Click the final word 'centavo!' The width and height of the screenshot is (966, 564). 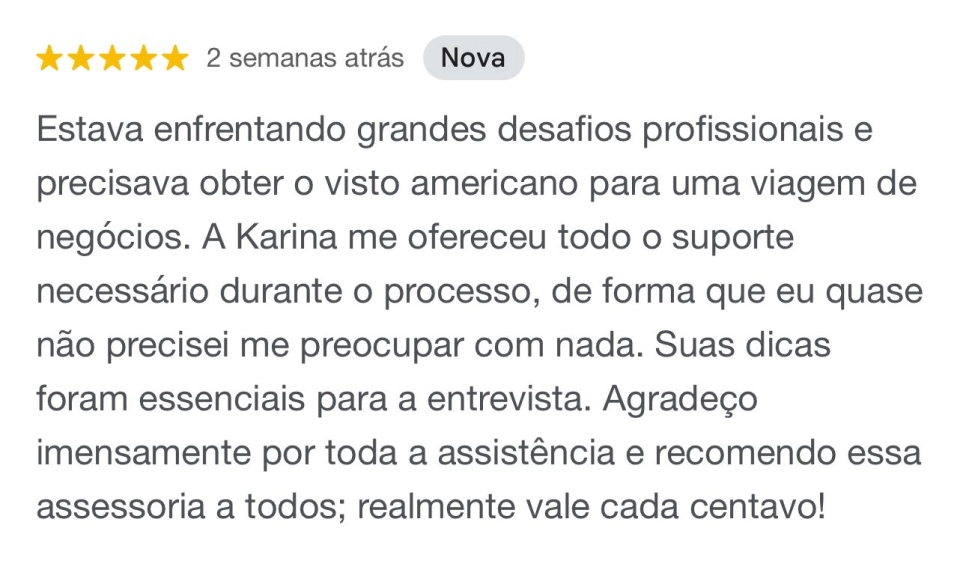pyautogui.click(x=757, y=507)
